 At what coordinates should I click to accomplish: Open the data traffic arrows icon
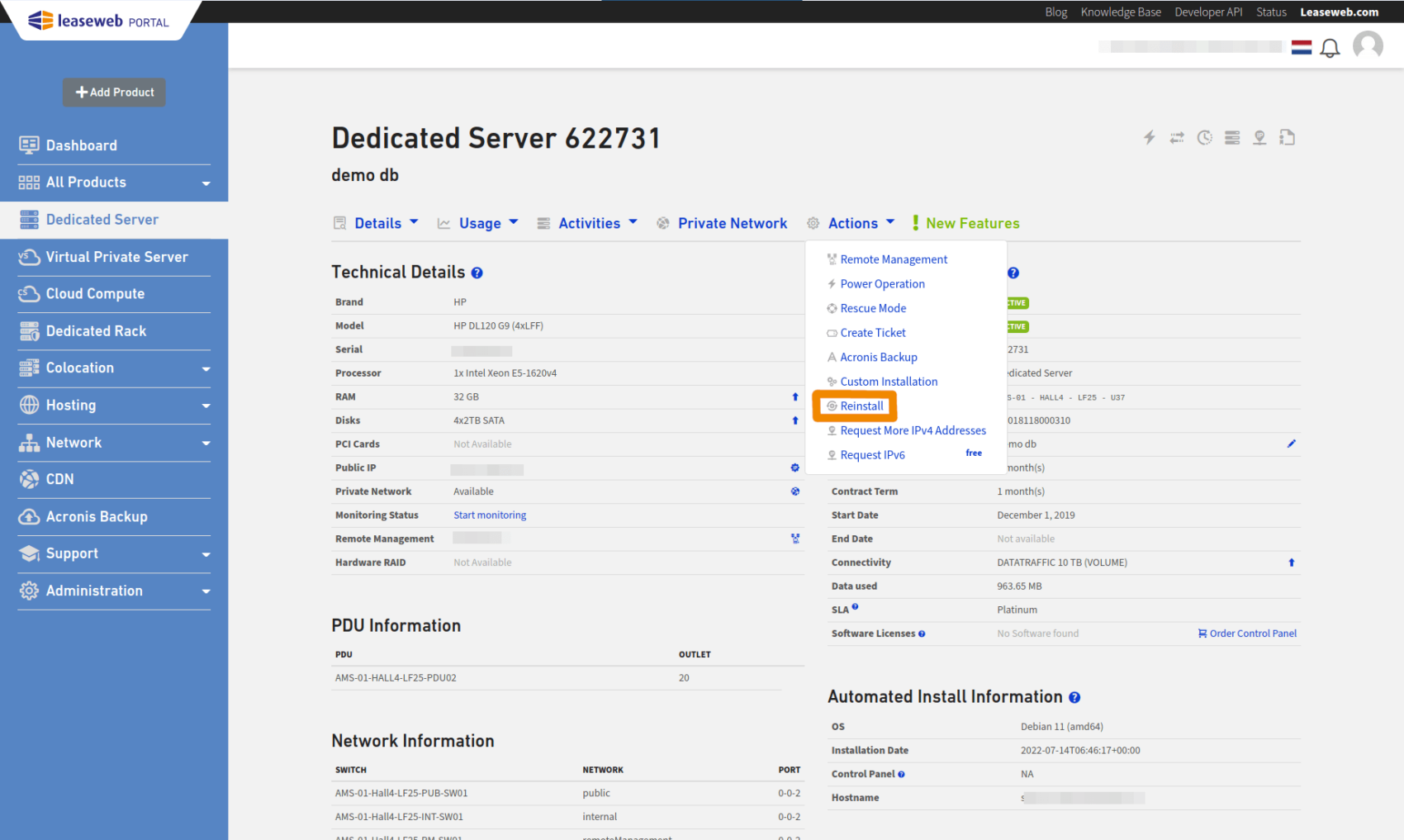click(x=1177, y=137)
